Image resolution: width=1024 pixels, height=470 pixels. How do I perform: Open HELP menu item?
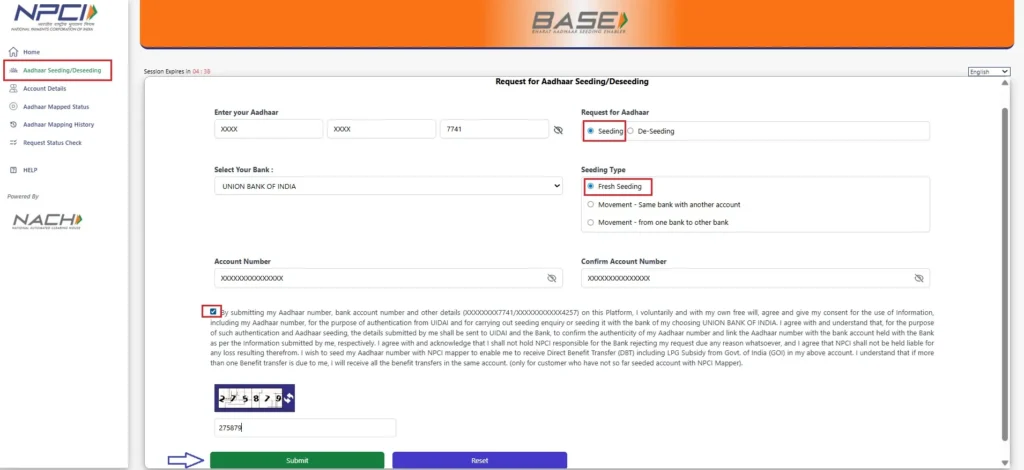30,170
